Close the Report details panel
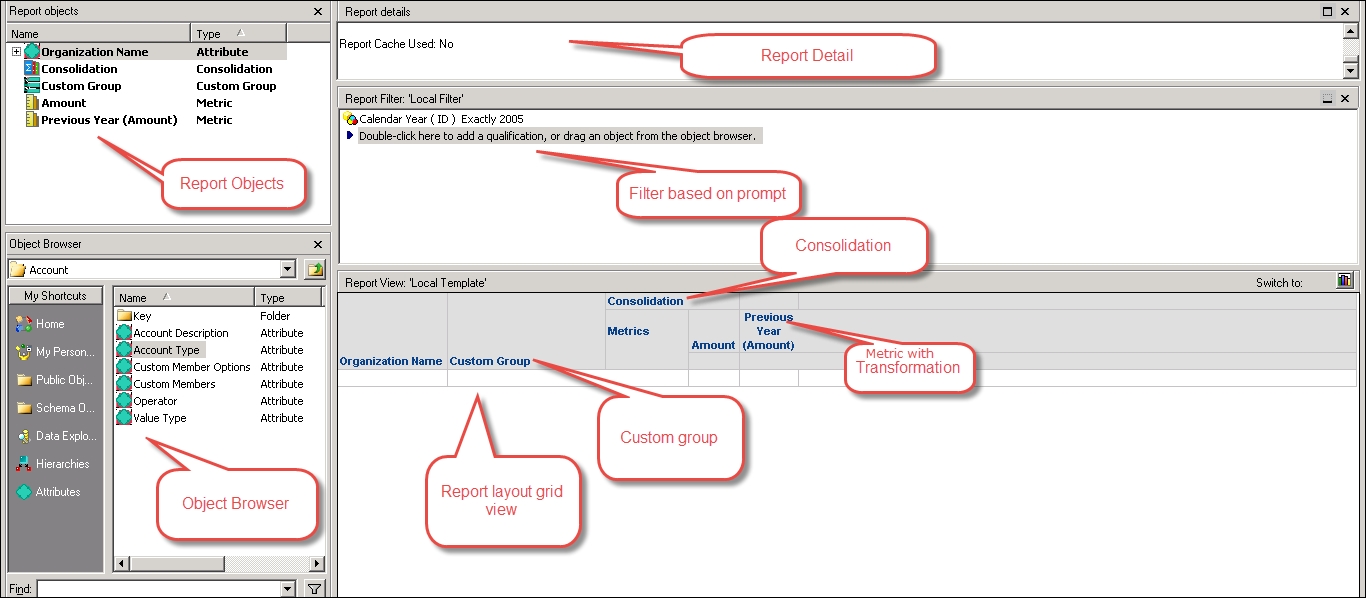Image resolution: width=1366 pixels, height=598 pixels. [x=1345, y=12]
